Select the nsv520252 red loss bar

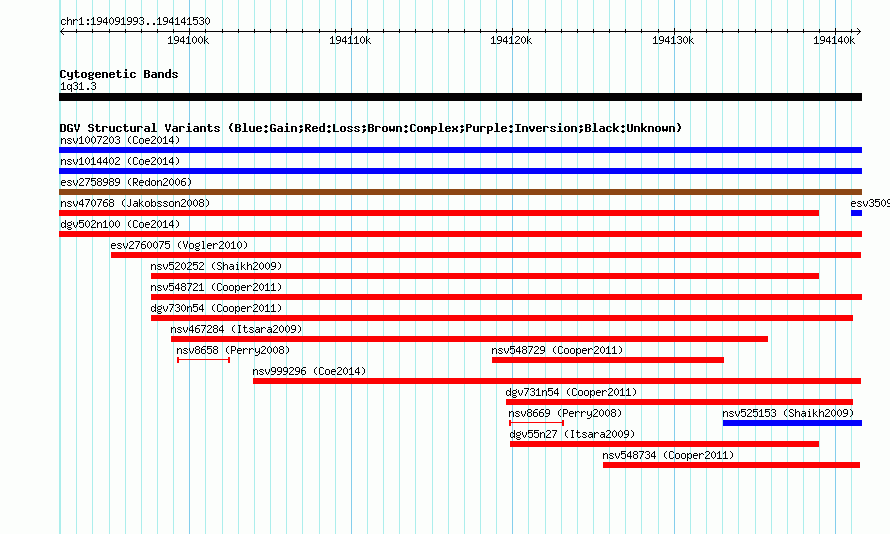(485, 276)
